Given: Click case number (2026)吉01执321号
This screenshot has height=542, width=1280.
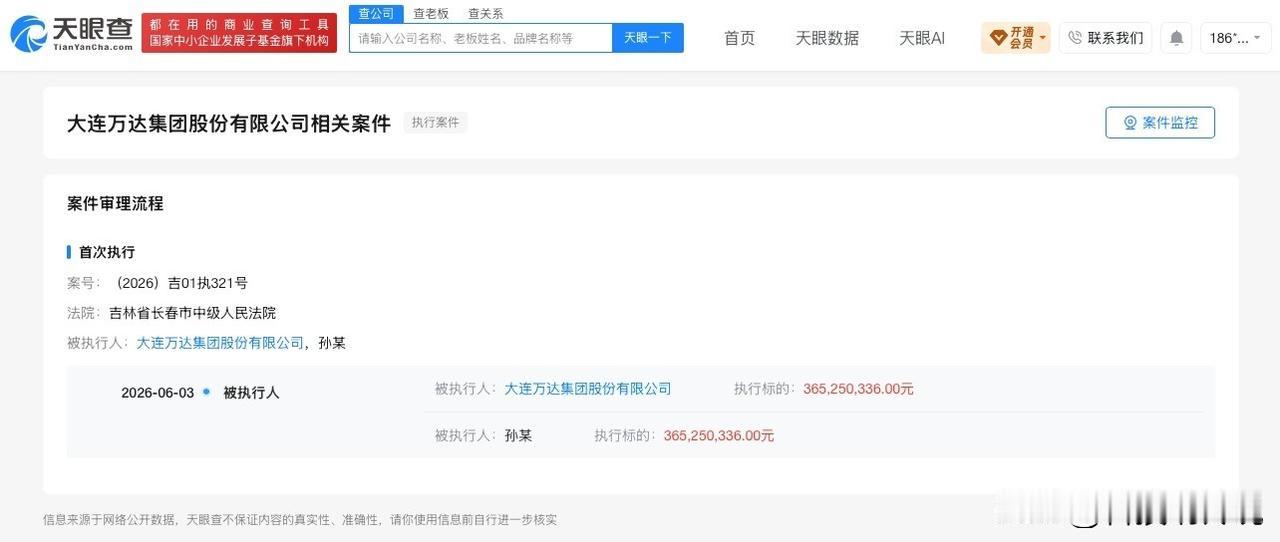Looking at the screenshot, I should [x=179, y=283].
